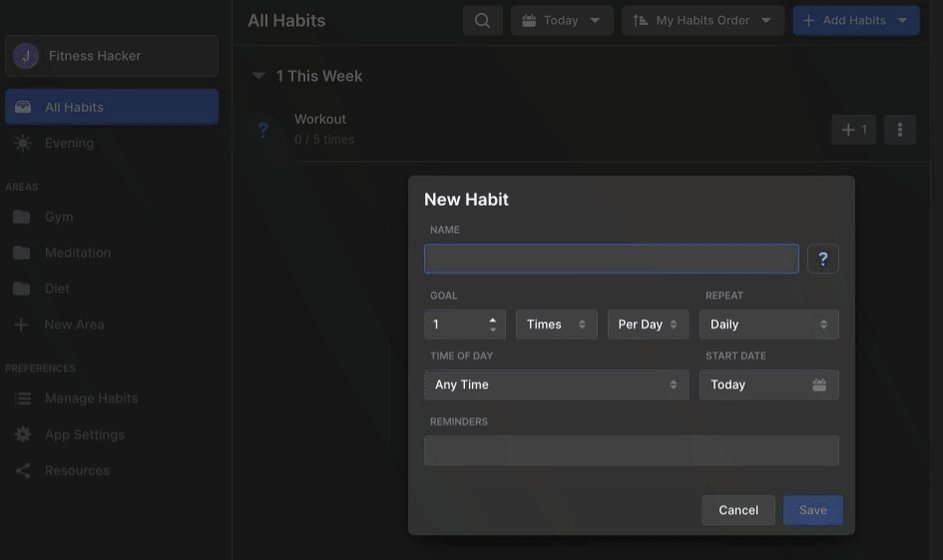Open the Diet area

click(x=112, y=289)
